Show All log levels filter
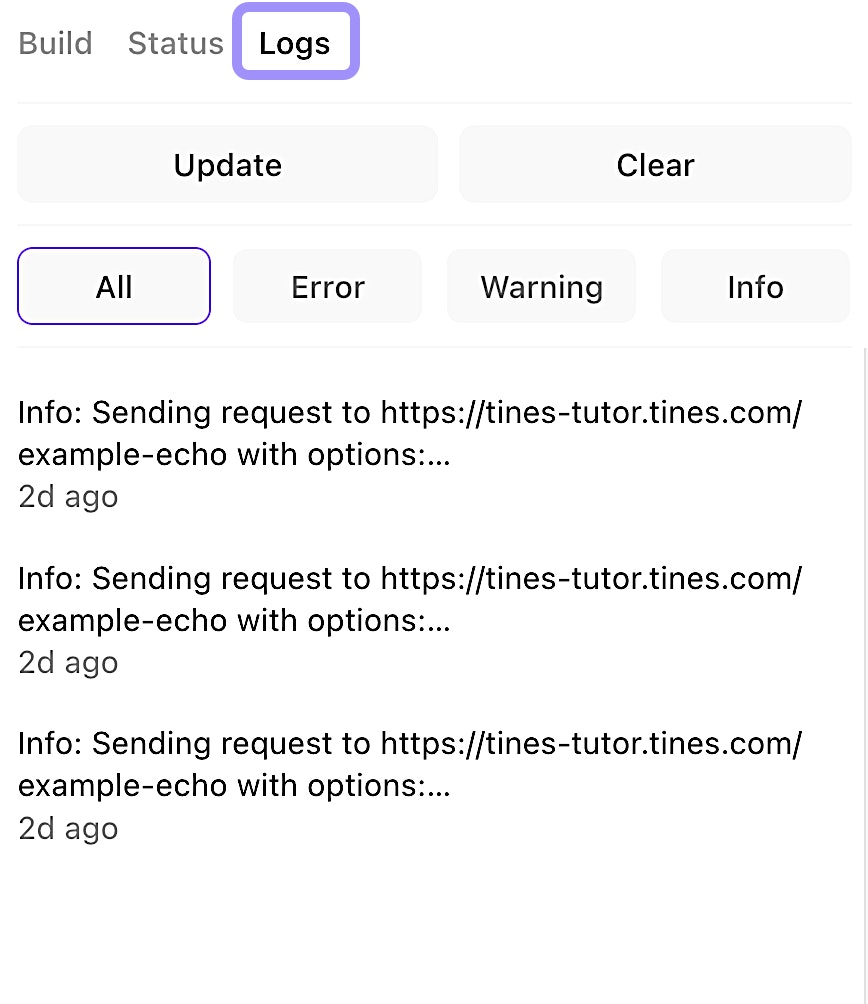 coord(114,287)
